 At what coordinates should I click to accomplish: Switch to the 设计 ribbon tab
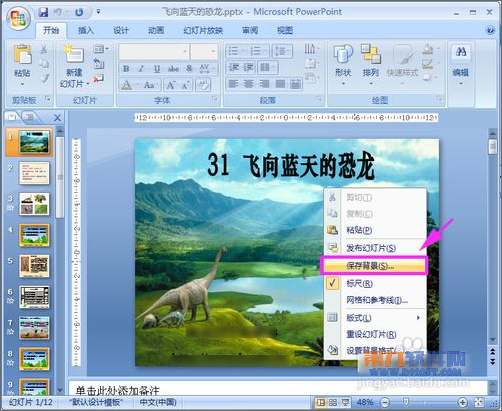[121, 31]
